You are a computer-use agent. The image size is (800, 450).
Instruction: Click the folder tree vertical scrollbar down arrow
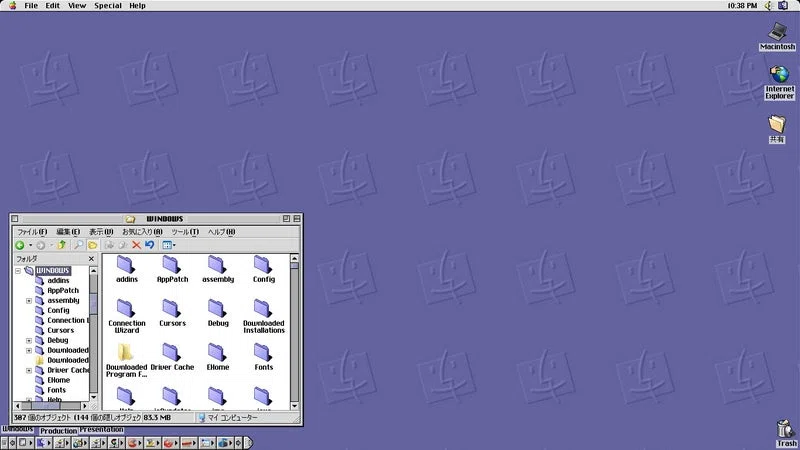(93, 397)
